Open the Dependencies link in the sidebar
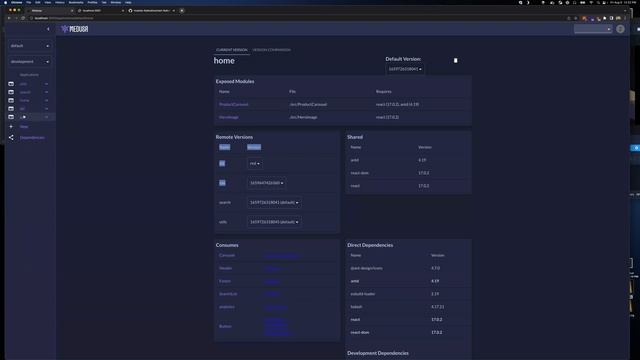Screen dimensions: 640x360 tap(32, 138)
